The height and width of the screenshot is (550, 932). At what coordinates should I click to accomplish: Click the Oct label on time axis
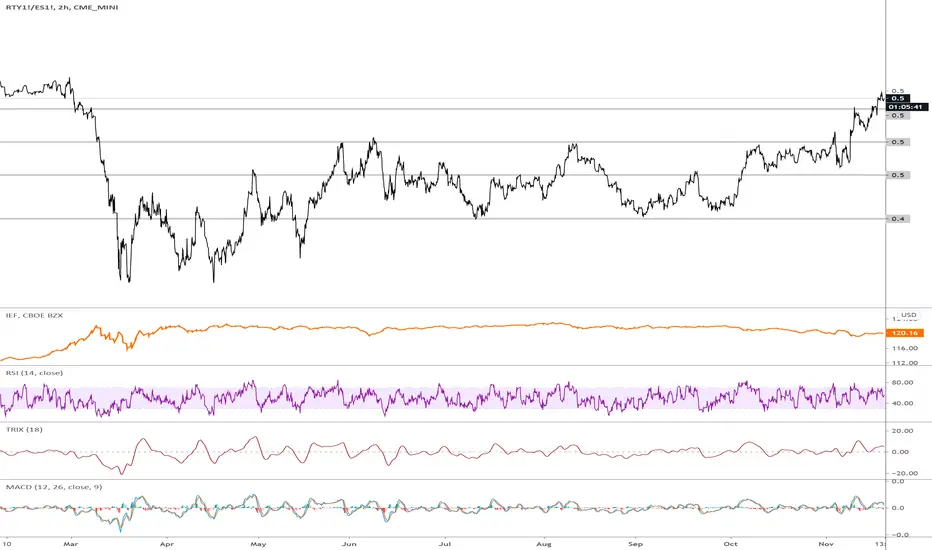(731, 543)
